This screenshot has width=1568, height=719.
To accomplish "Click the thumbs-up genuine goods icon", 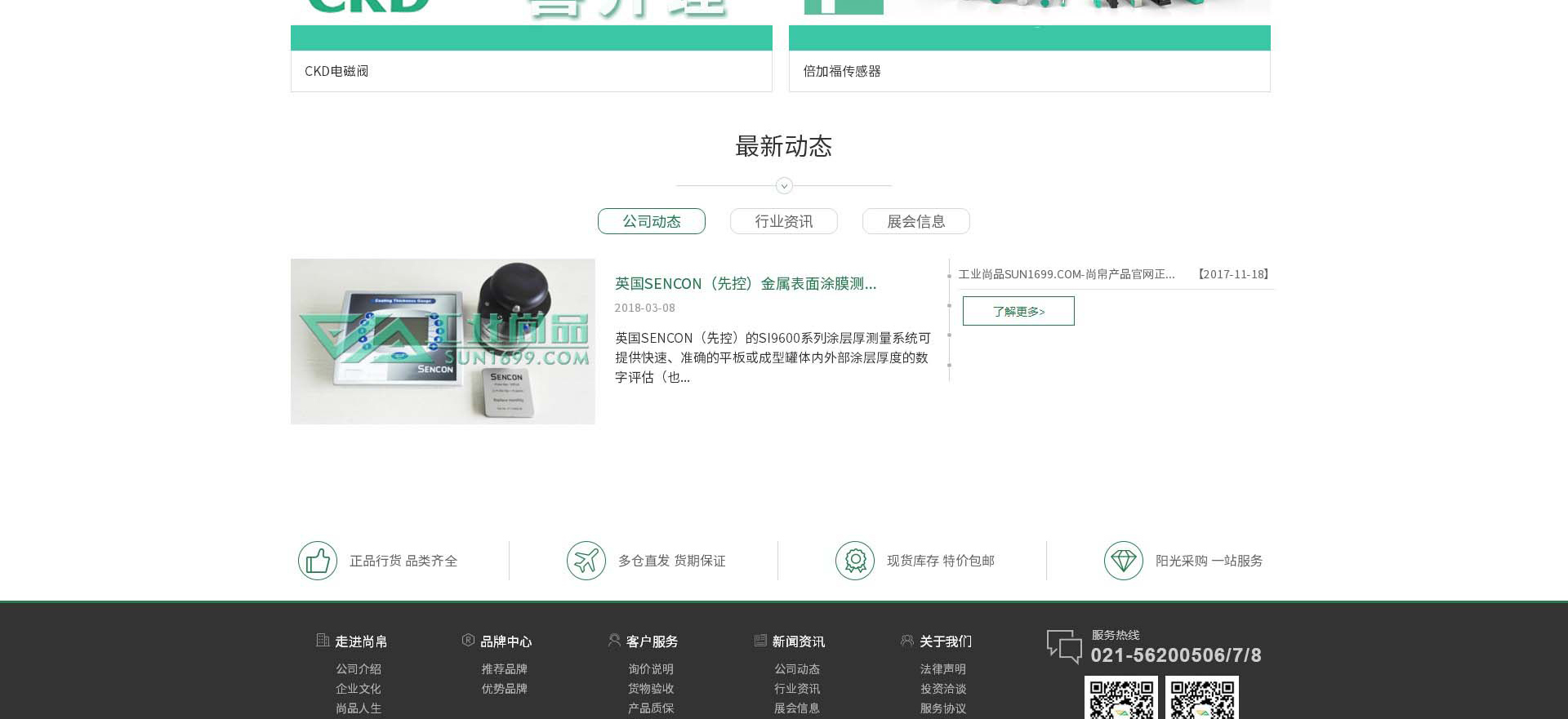I will (318, 561).
